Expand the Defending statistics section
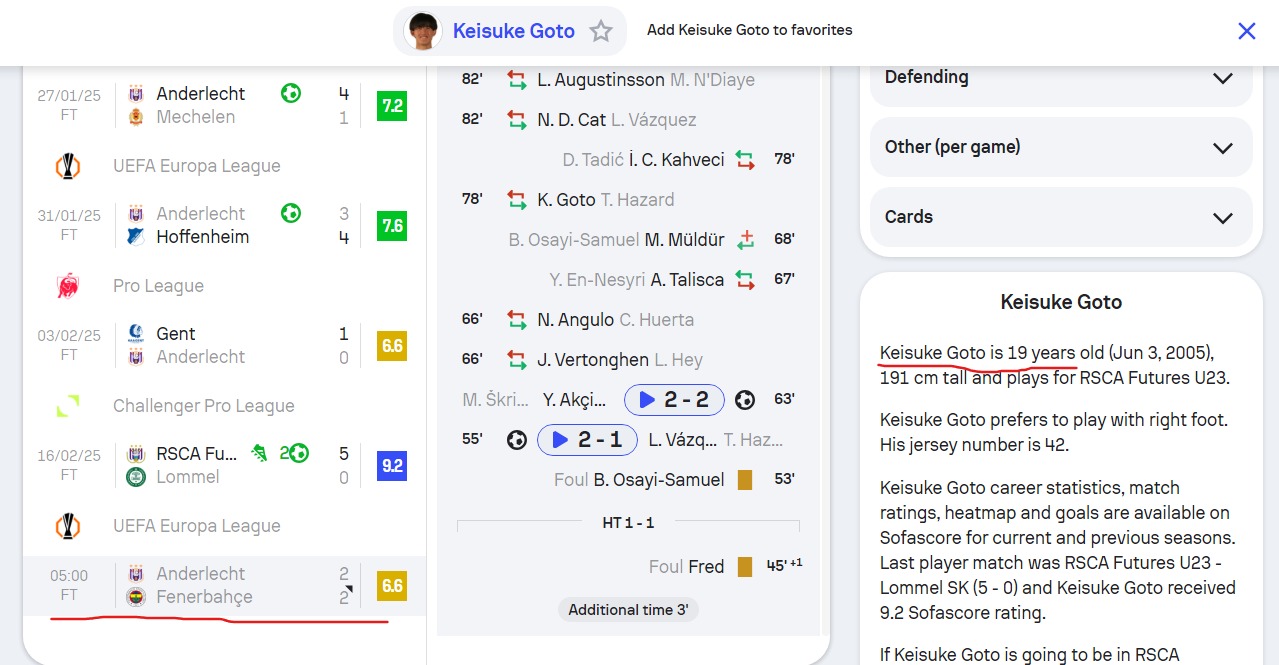 click(x=1061, y=77)
